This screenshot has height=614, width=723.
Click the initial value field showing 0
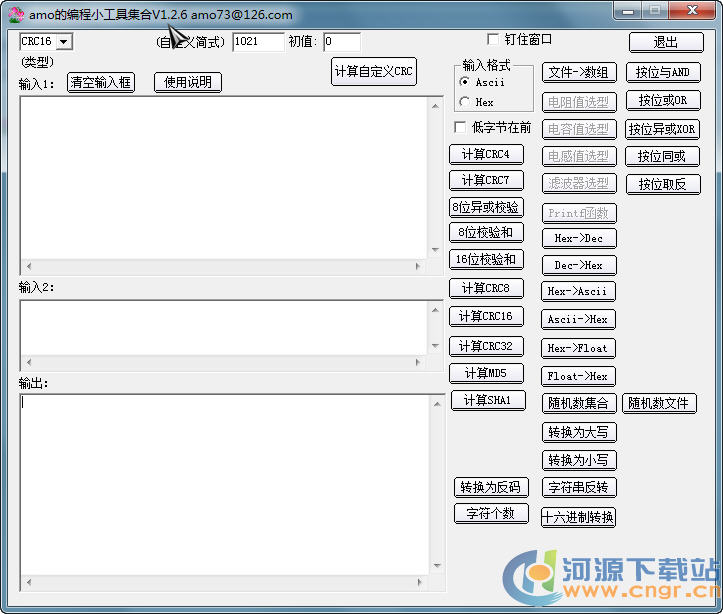click(342, 42)
